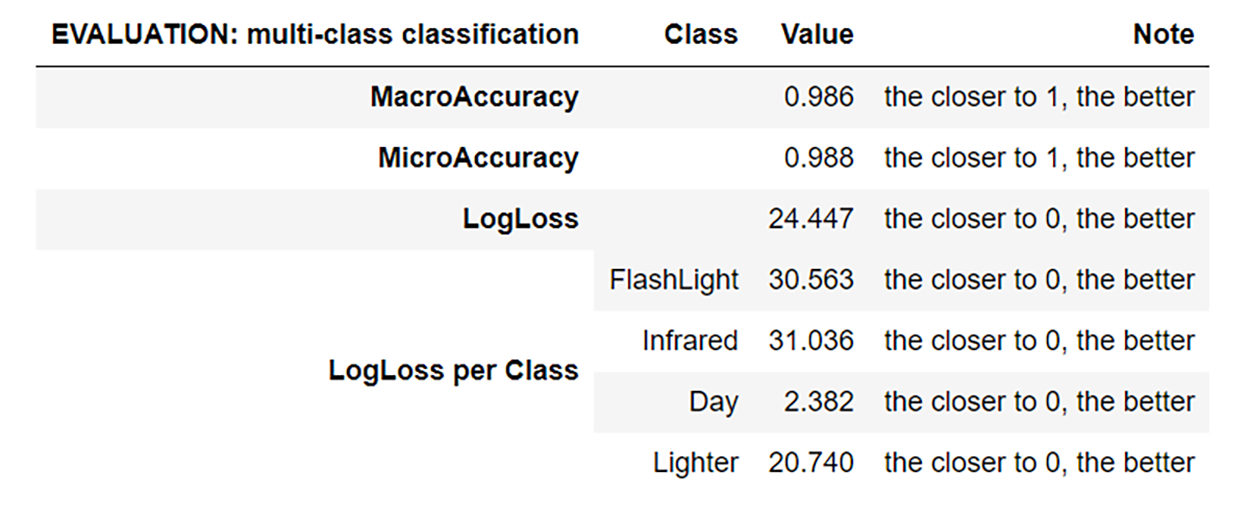Viewport: 1250px width, 519px height.
Task: Click the FlashLight value 30.563
Action: click(x=811, y=280)
